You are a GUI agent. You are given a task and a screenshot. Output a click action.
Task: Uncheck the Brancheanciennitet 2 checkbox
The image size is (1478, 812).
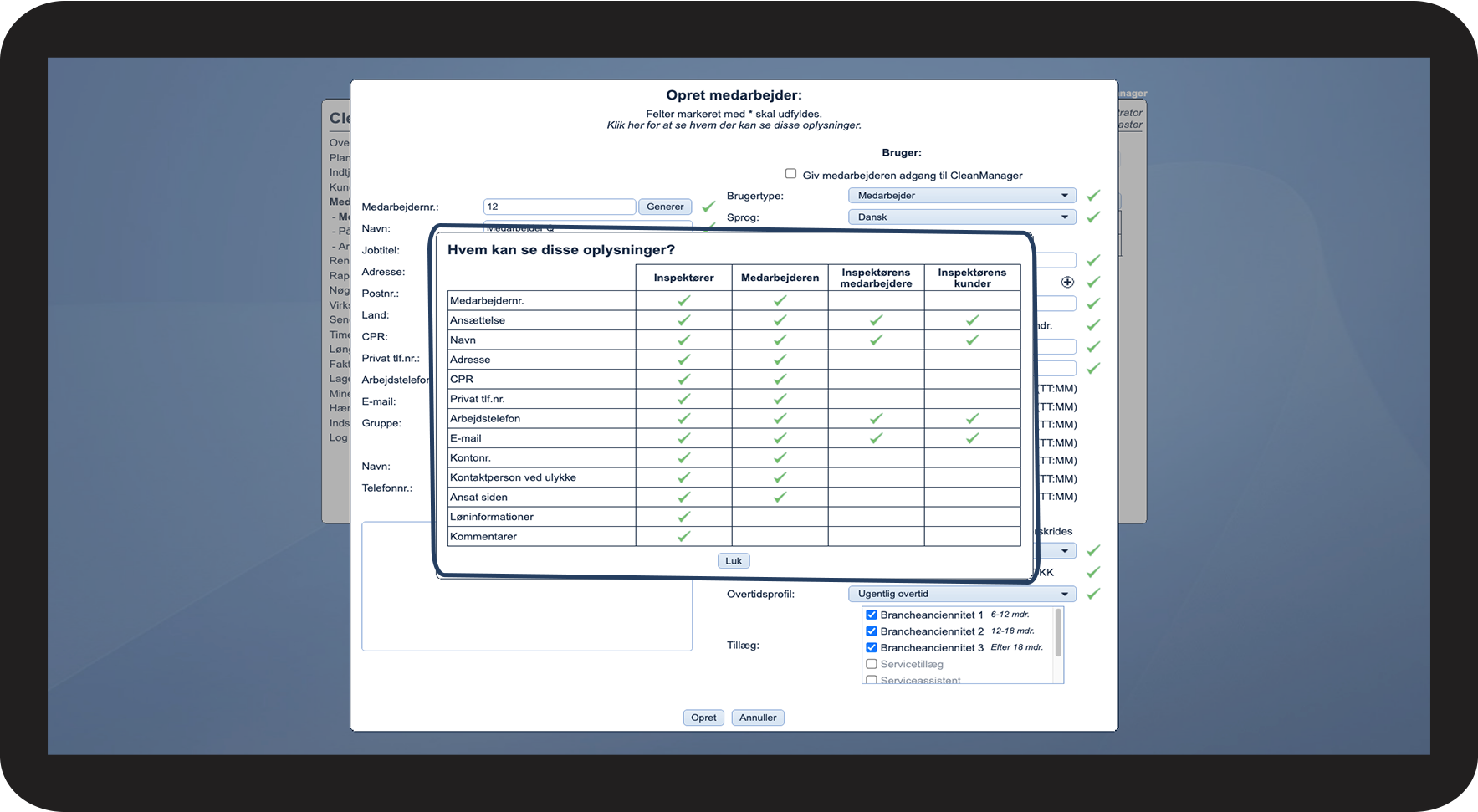[872, 631]
